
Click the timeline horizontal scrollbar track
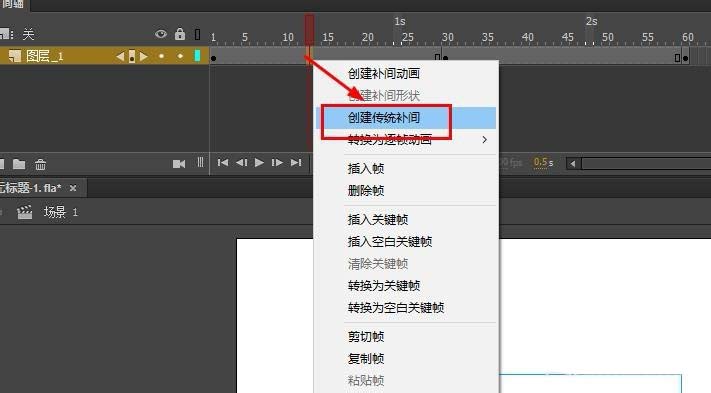646,164
